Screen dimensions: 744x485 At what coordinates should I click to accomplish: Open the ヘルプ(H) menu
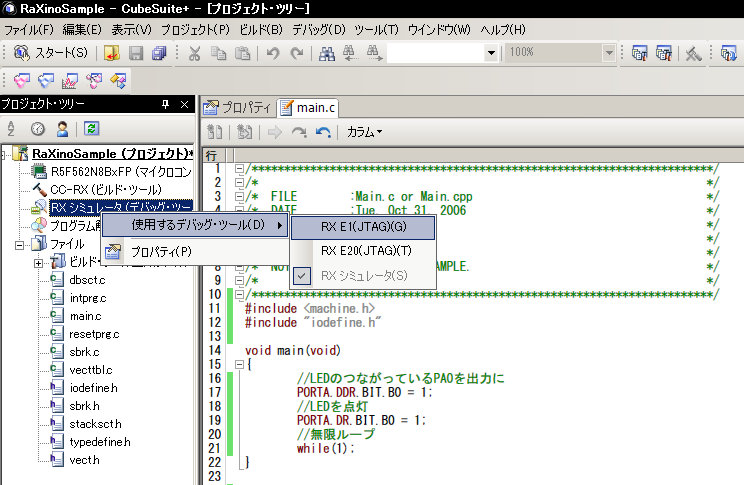coord(503,30)
